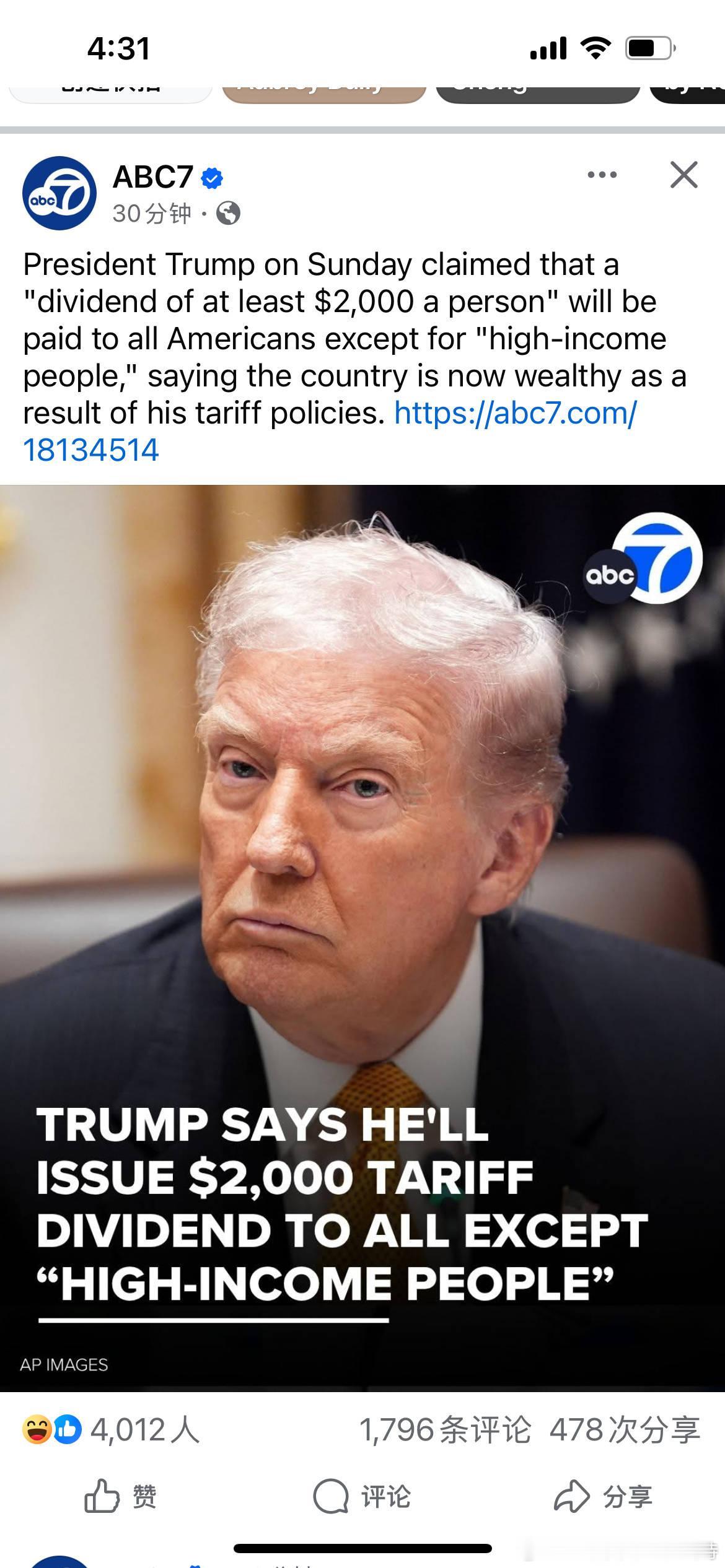Open the ABC7 page name

click(153, 177)
